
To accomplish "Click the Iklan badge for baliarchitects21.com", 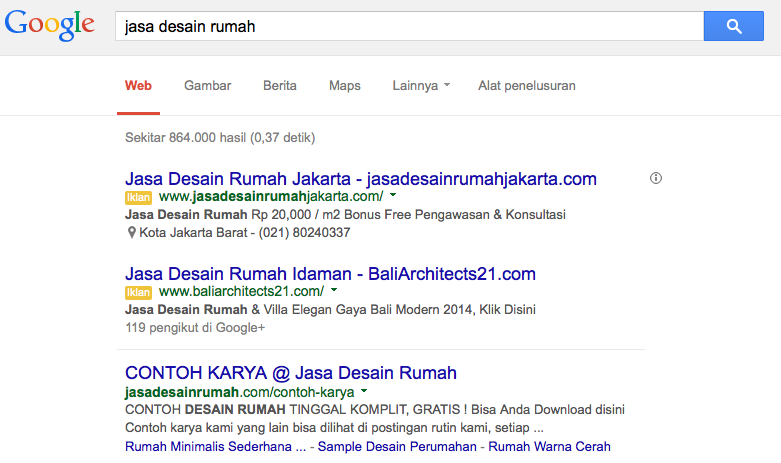I will (x=138, y=292).
